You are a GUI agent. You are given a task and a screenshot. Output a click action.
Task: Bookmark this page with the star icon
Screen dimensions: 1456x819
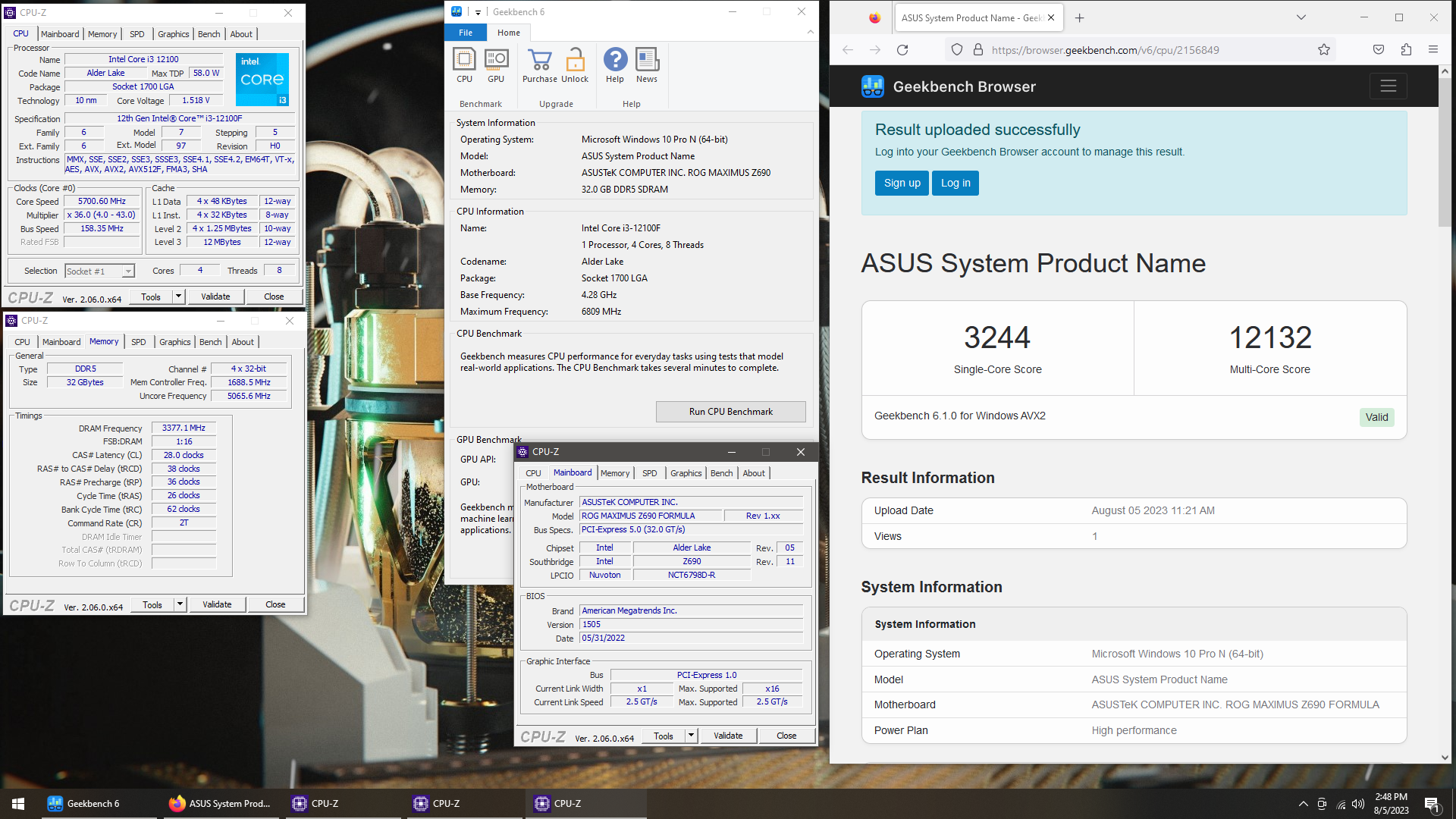pyautogui.click(x=1324, y=50)
